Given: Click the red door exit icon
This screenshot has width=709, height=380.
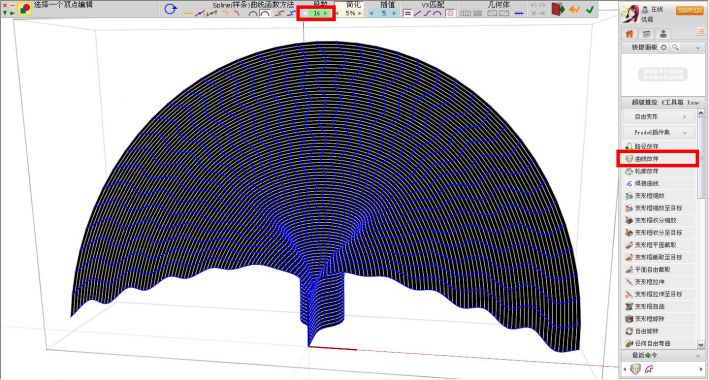Looking at the screenshot, I should pos(558,9).
